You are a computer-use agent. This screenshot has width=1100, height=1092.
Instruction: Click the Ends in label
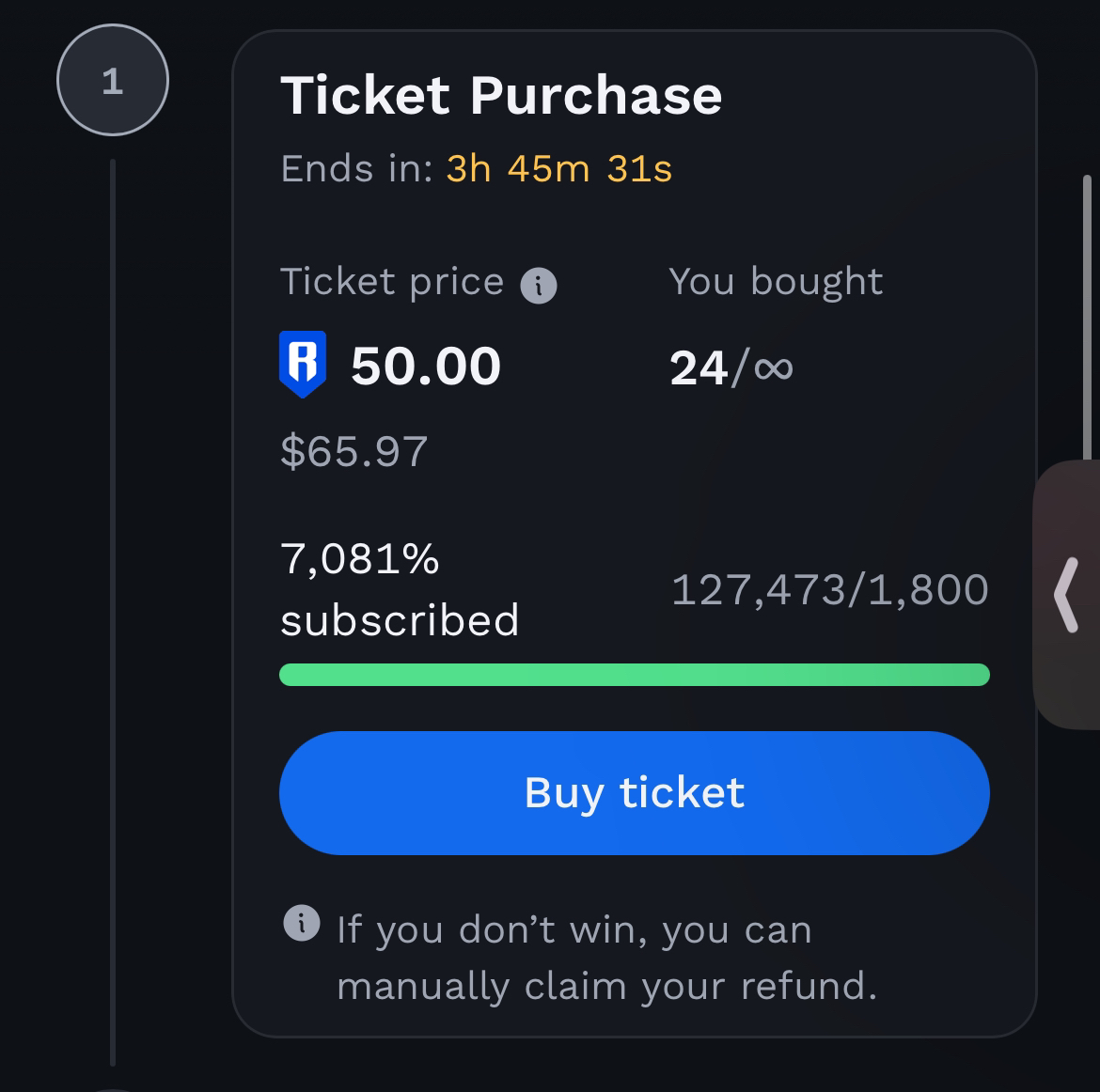pyautogui.click(x=355, y=169)
